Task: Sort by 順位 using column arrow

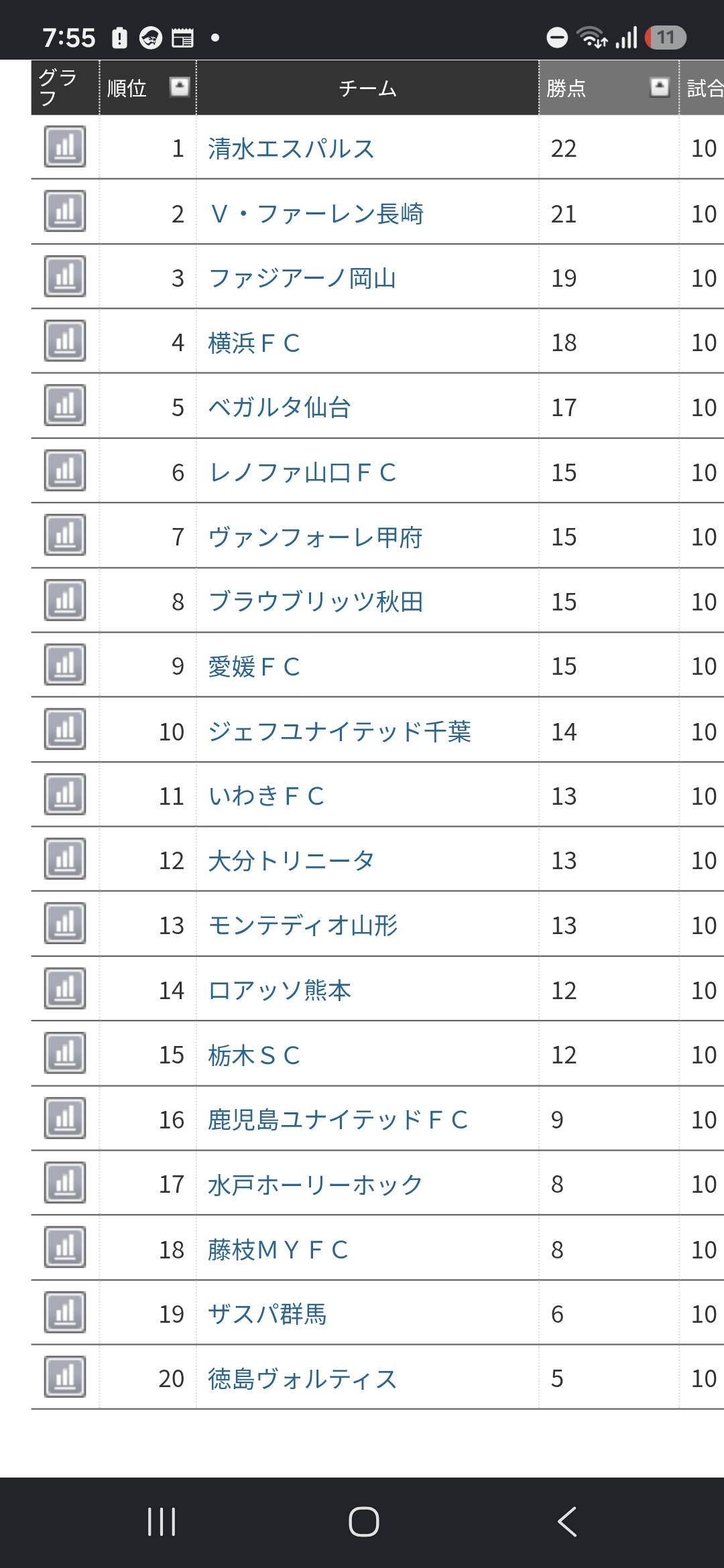Action: tap(179, 86)
